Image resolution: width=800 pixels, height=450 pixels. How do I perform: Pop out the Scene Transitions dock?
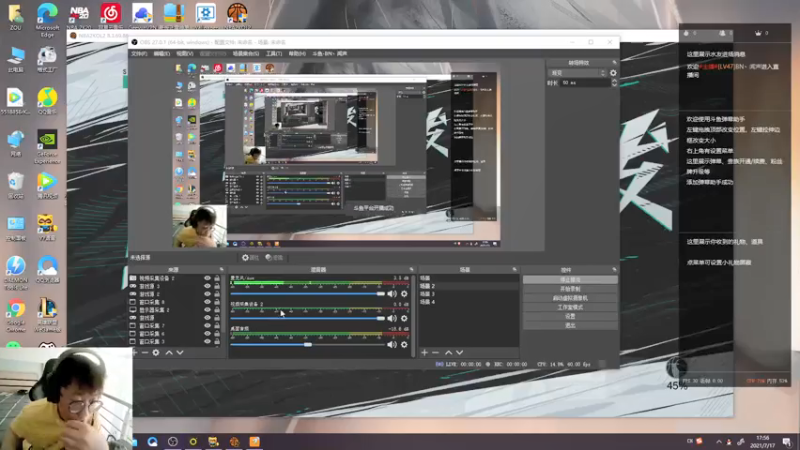[x=614, y=62]
